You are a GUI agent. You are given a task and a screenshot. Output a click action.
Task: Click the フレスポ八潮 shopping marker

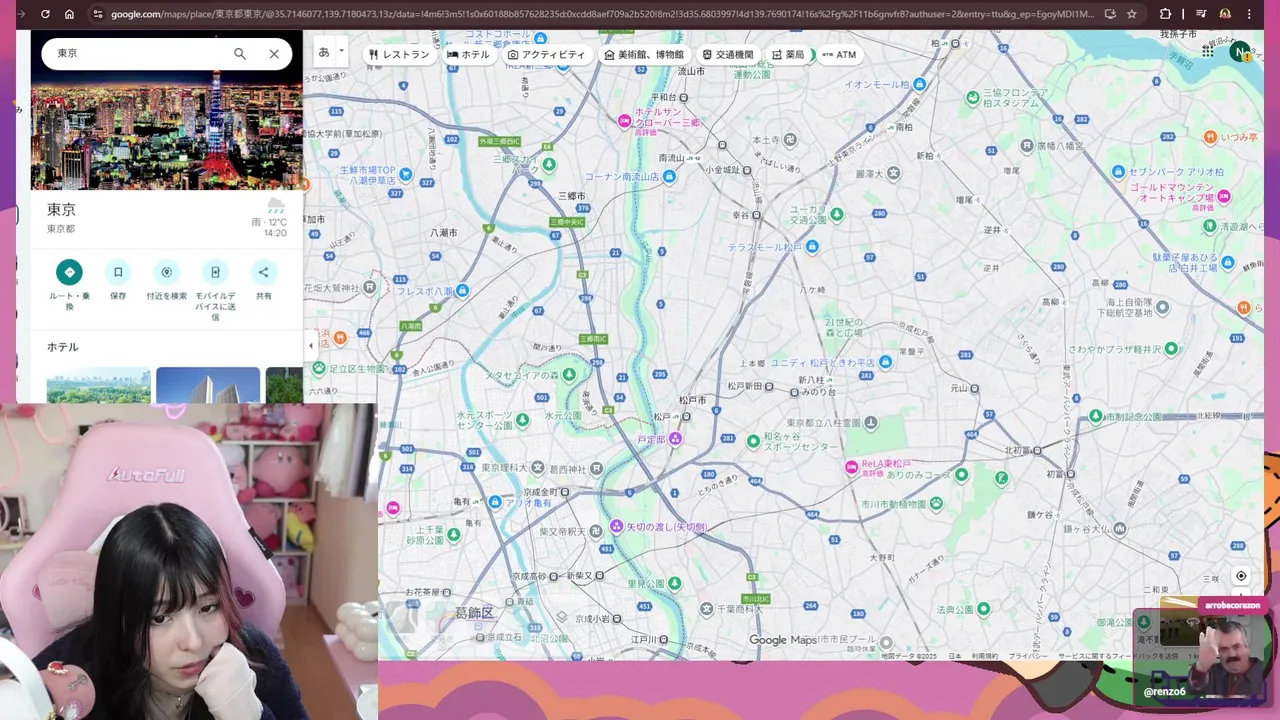coord(462,291)
